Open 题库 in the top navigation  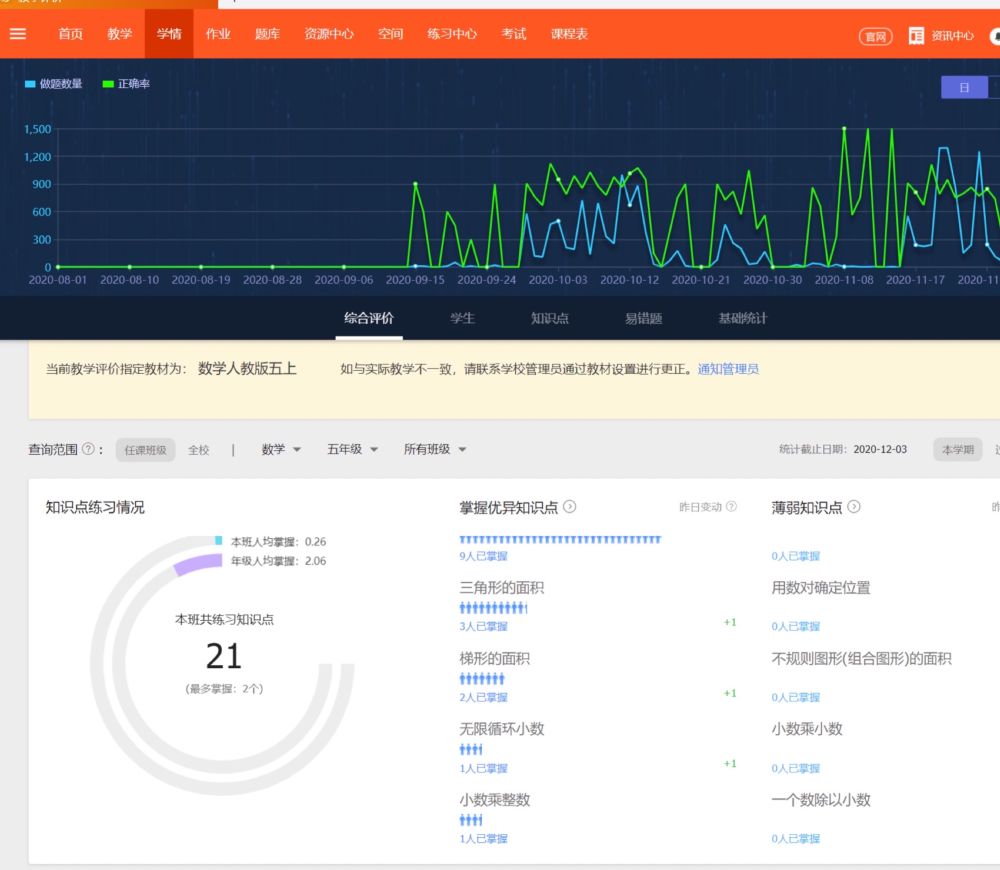click(x=267, y=34)
